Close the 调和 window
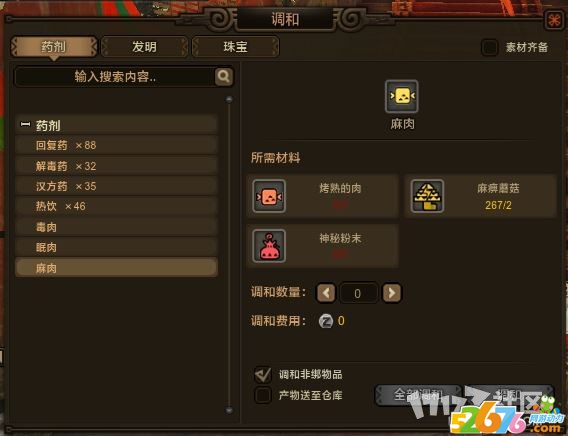The image size is (568, 436). 554,20
